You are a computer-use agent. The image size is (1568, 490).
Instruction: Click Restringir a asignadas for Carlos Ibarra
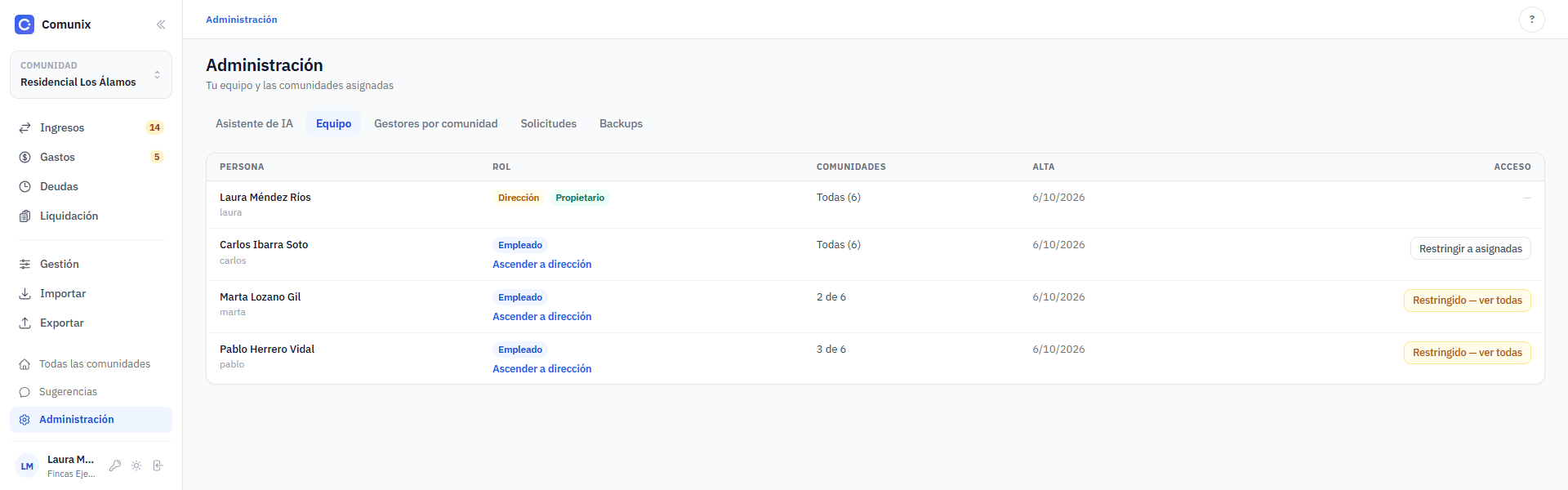click(1470, 249)
